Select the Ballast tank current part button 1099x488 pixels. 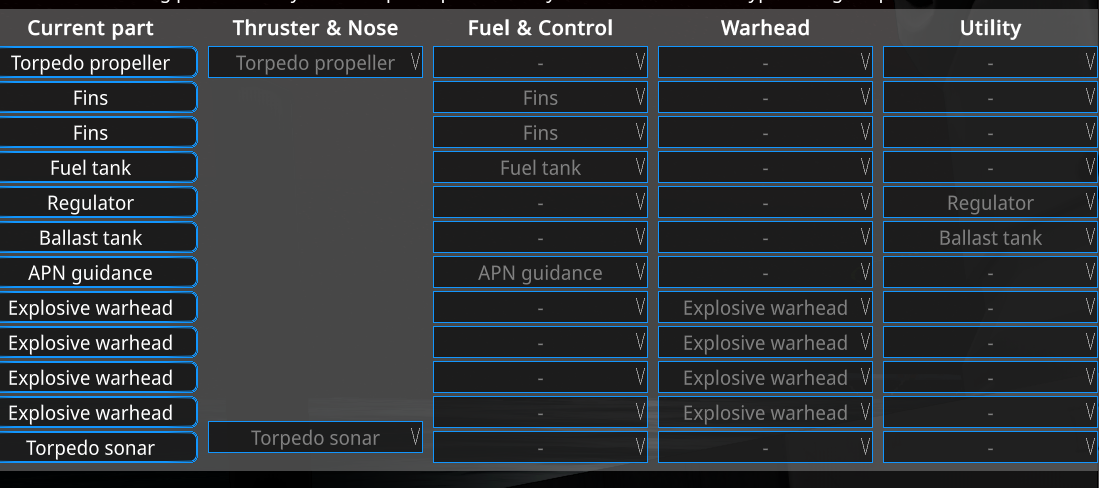pyautogui.click(x=98, y=238)
